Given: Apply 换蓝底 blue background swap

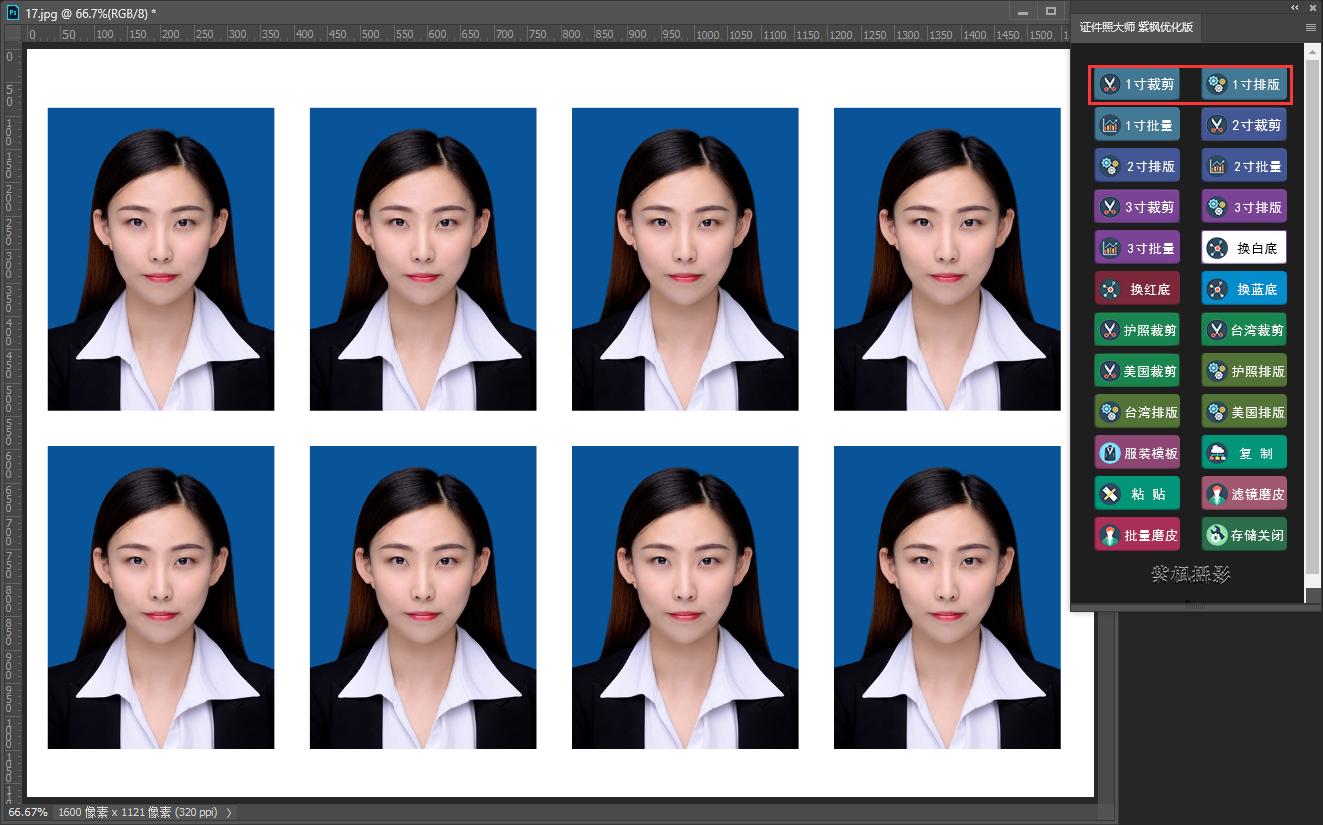Looking at the screenshot, I should [x=1243, y=290].
